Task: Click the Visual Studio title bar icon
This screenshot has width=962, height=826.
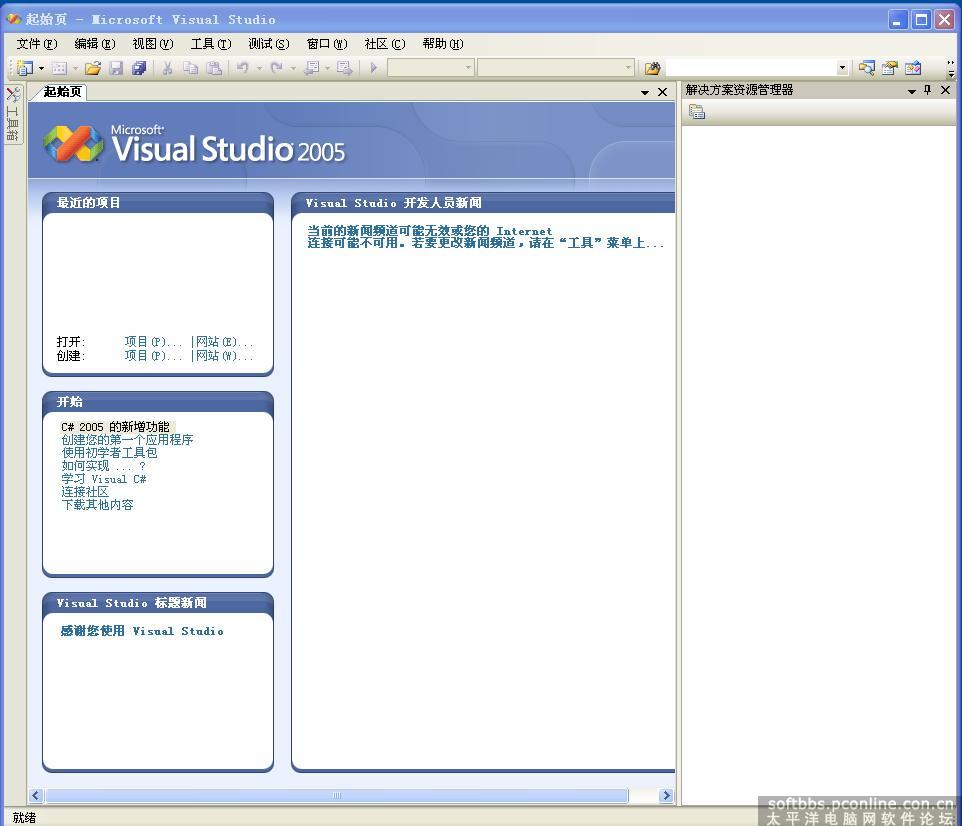Action: pyautogui.click(x=13, y=19)
